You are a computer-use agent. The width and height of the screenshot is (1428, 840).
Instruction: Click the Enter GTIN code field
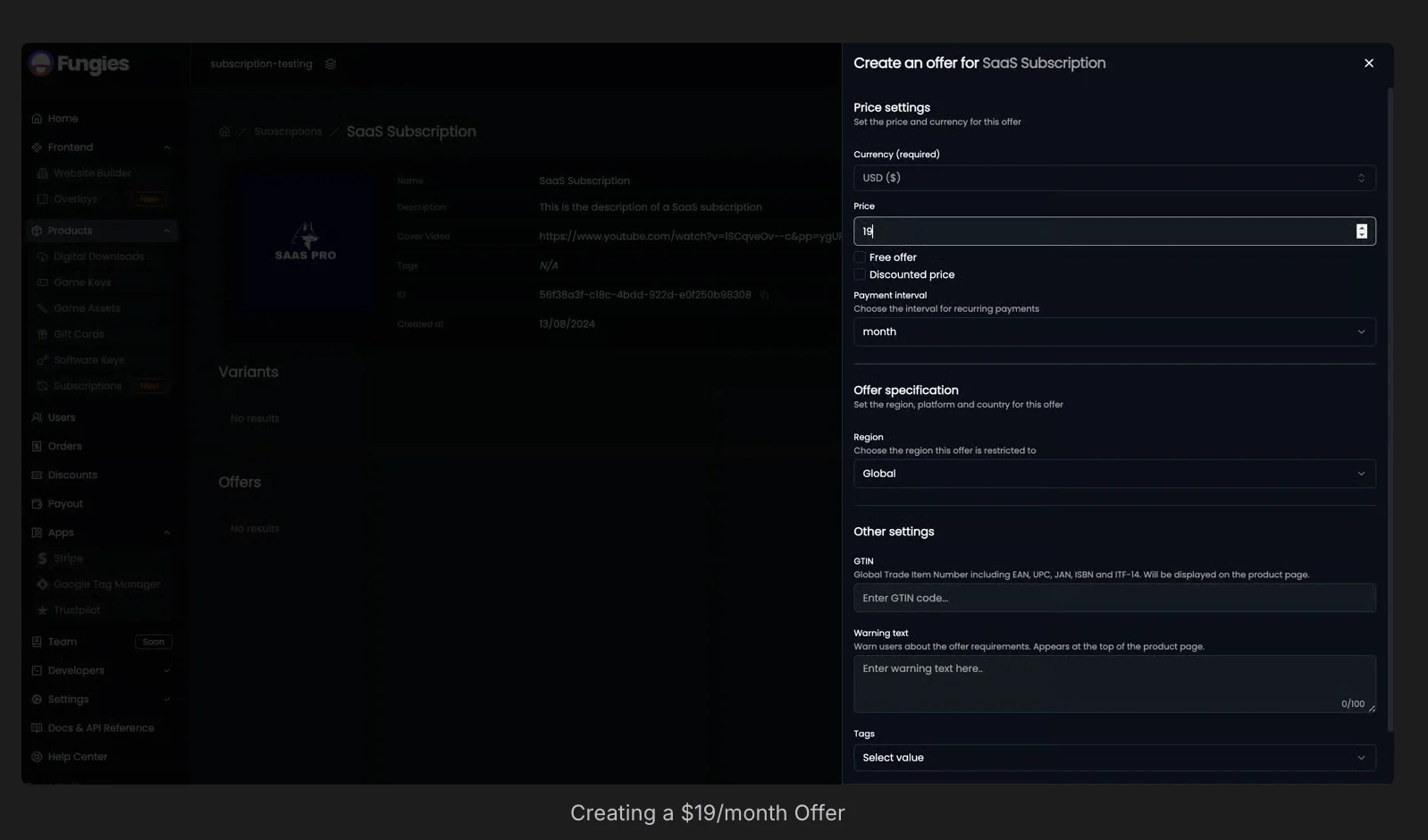pyautogui.click(x=1114, y=598)
